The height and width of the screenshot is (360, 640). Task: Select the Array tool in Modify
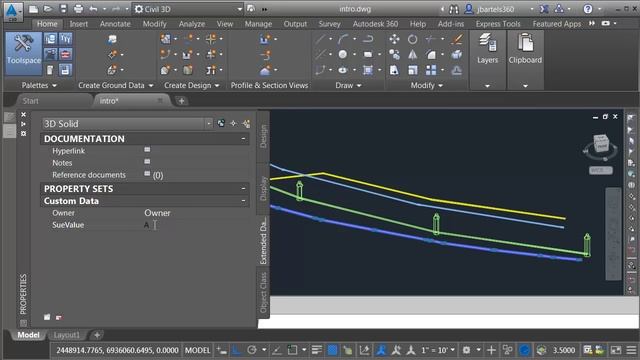431,70
